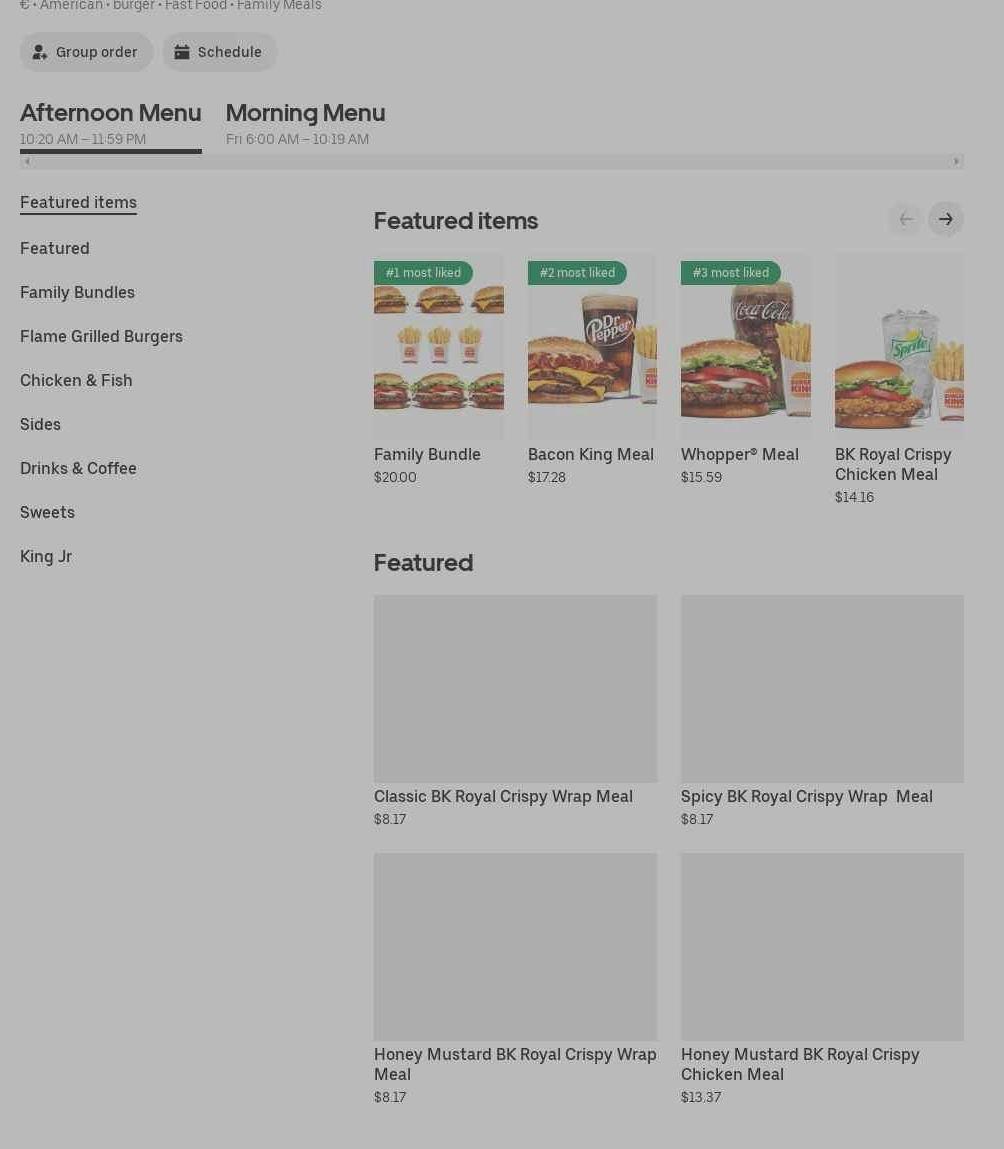Go to Flame Grilled Burgers section
The image size is (1004, 1149).
(x=101, y=336)
